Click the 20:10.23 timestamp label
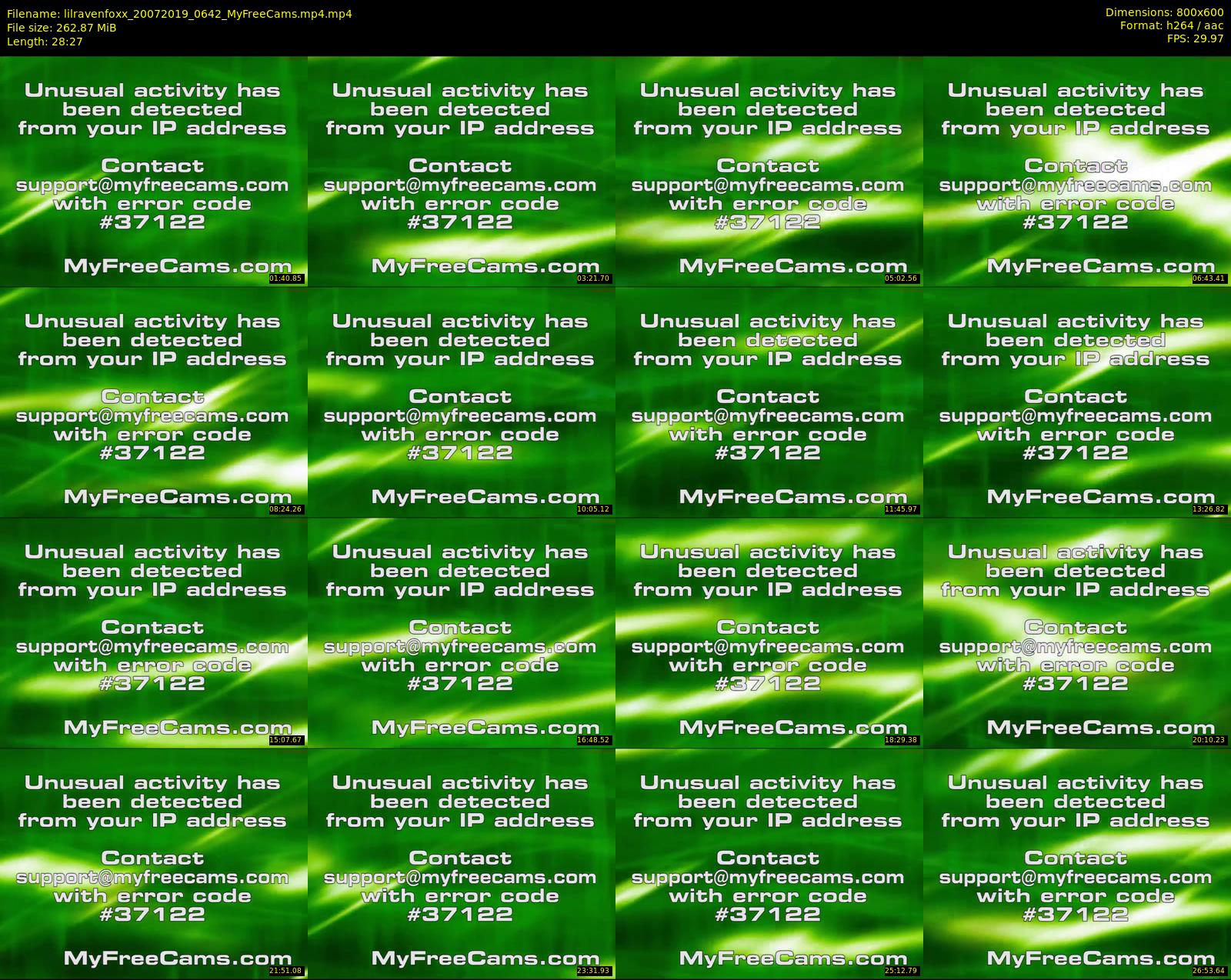The width and height of the screenshot is (1231, 980). [1209, 740]
